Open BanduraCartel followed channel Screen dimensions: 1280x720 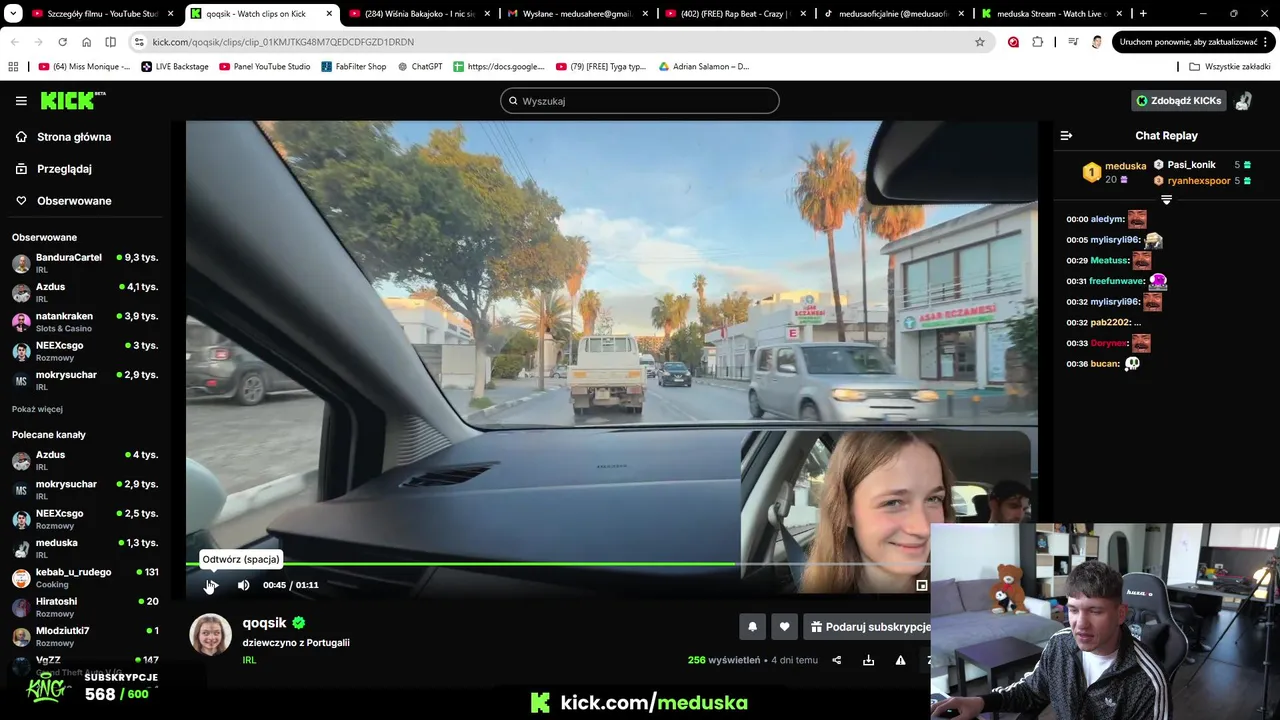(85, 263)
